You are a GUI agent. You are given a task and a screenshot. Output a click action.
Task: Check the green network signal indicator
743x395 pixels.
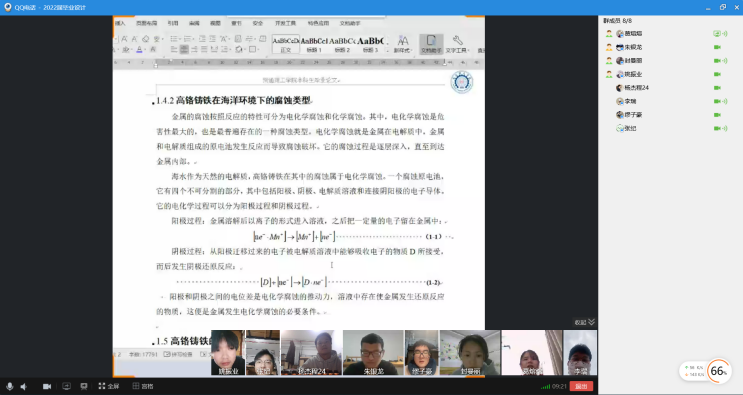click(x=545, y=387)
